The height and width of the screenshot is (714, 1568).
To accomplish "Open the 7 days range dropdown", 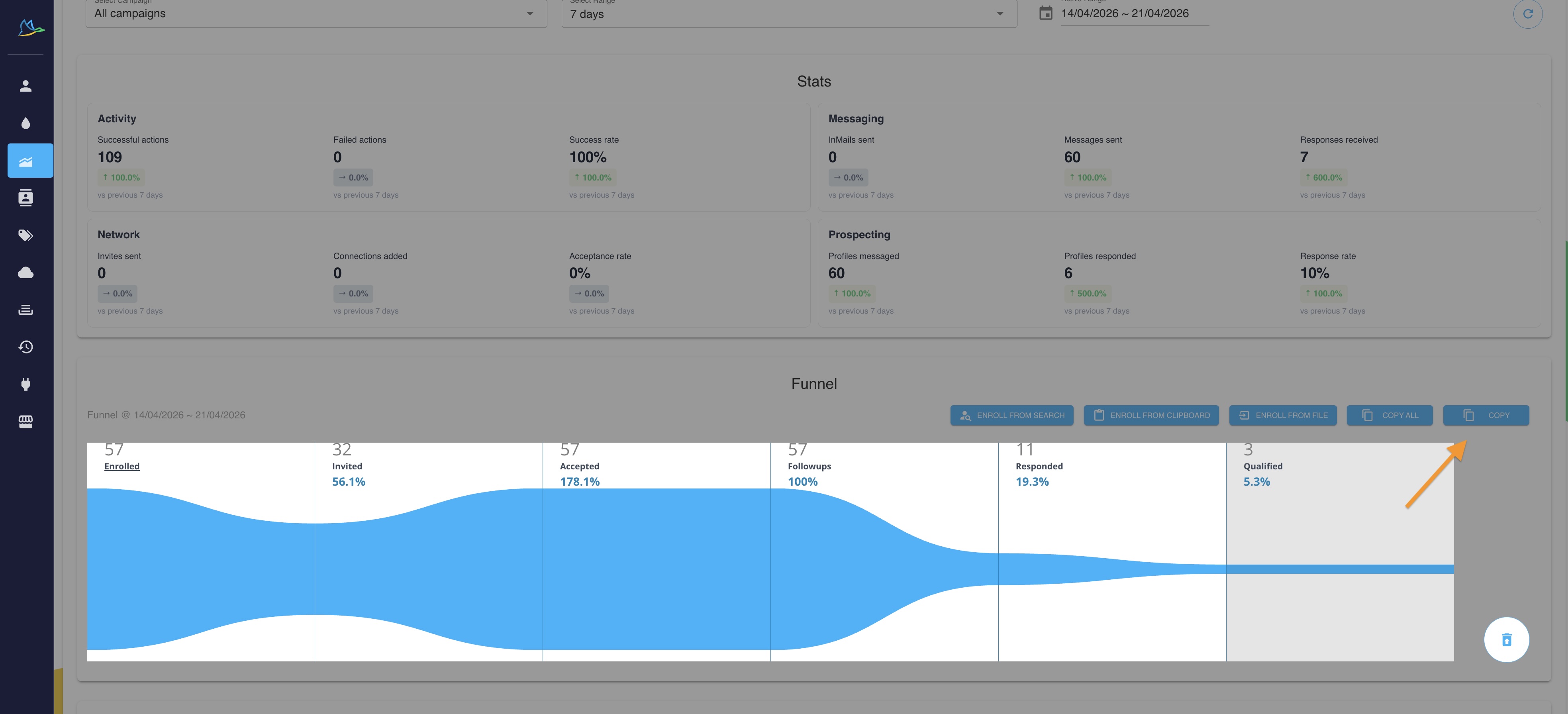I will [x=788, y=14].
